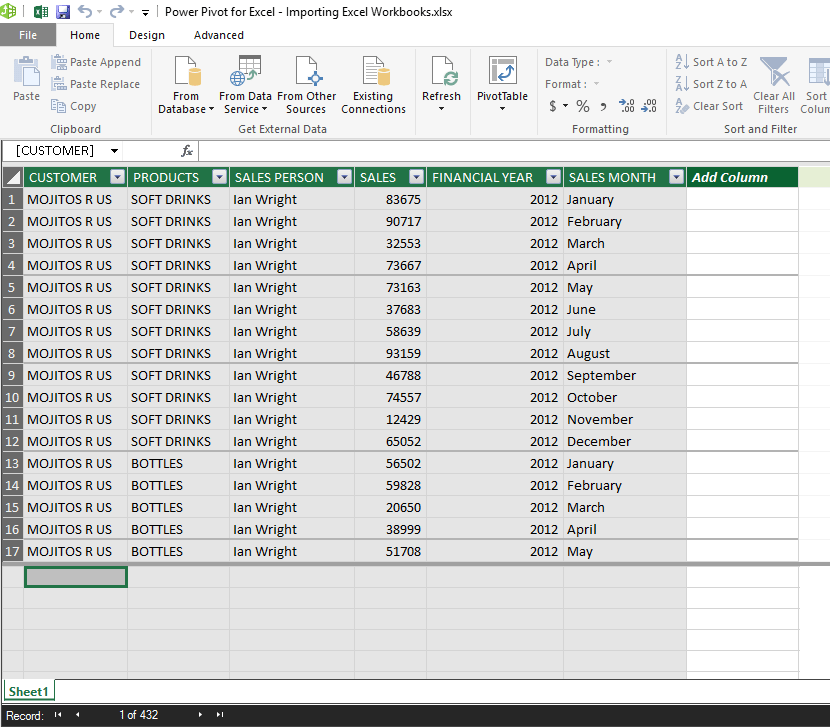
Task: Open the currency format dropdown arrow
Action: coord(565,106)
